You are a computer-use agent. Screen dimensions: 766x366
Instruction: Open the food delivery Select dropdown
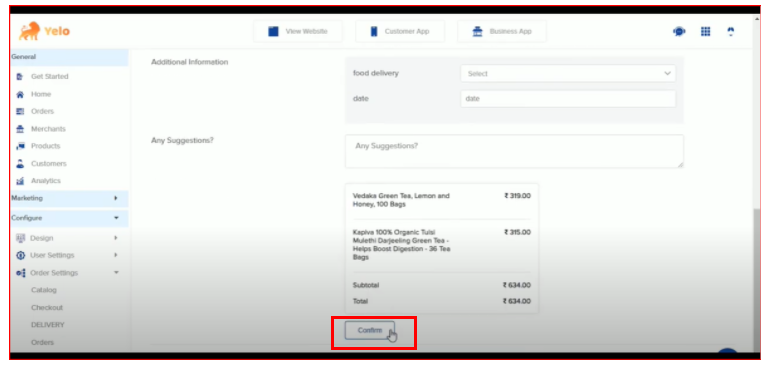coord(568,73)
